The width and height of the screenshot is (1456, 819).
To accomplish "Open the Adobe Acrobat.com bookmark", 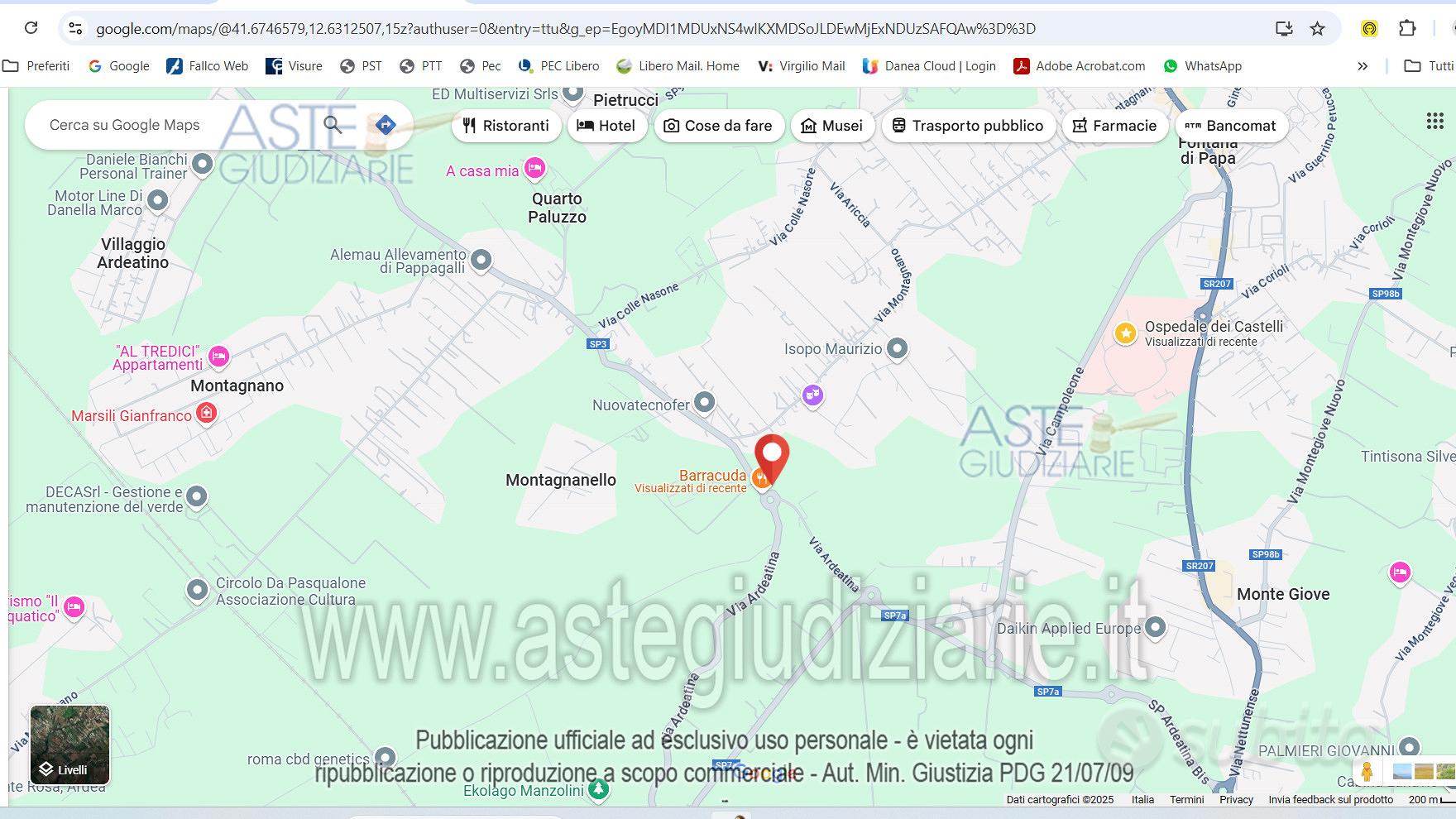I will coord(1080,66).
